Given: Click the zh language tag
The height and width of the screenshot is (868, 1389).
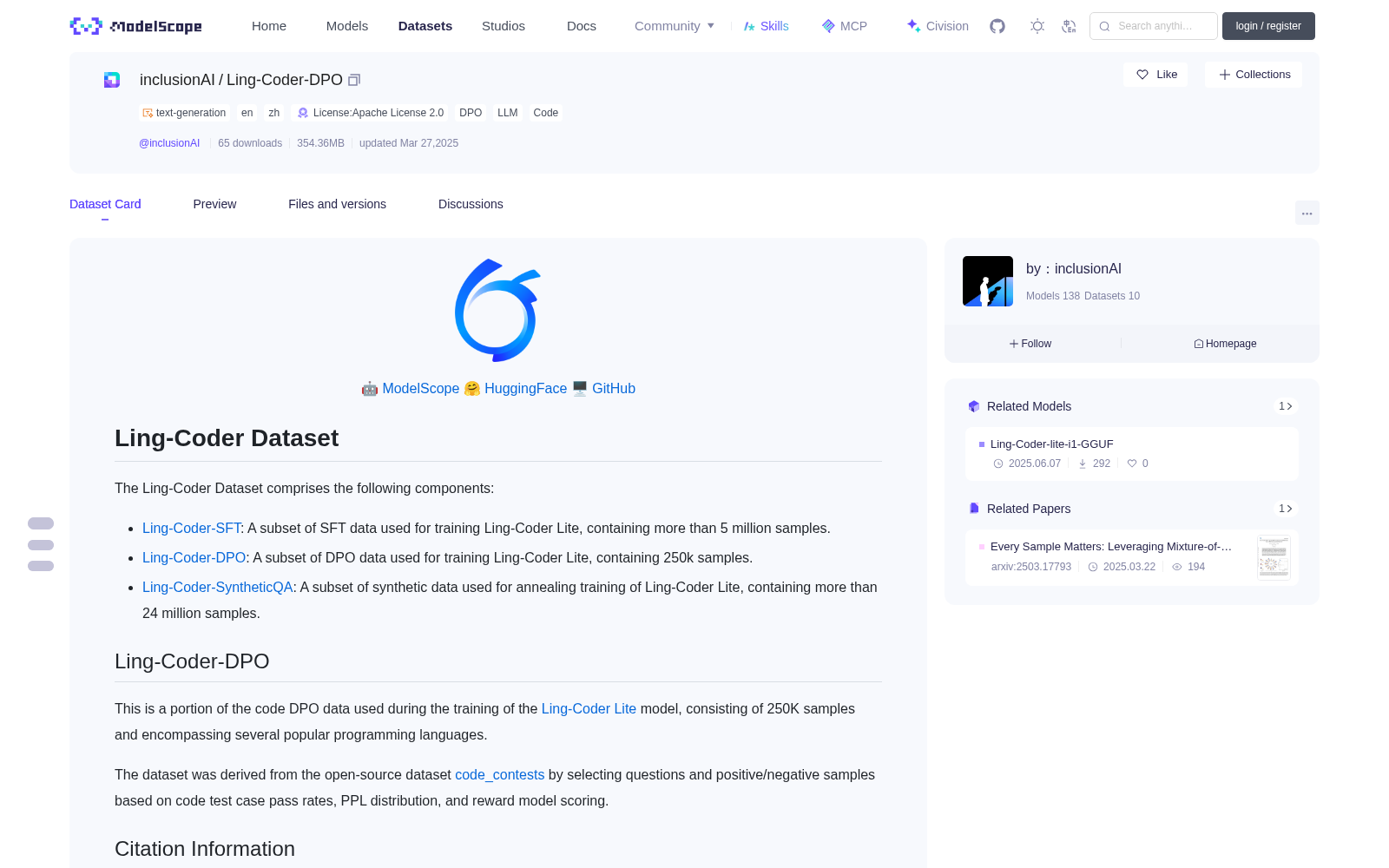Looking at the screenshot, I should tap(274, 113).
